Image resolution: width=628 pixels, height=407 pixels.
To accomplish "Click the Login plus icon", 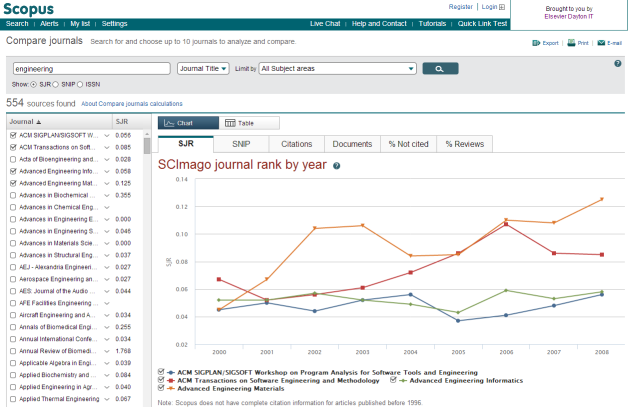I will 502,7.
